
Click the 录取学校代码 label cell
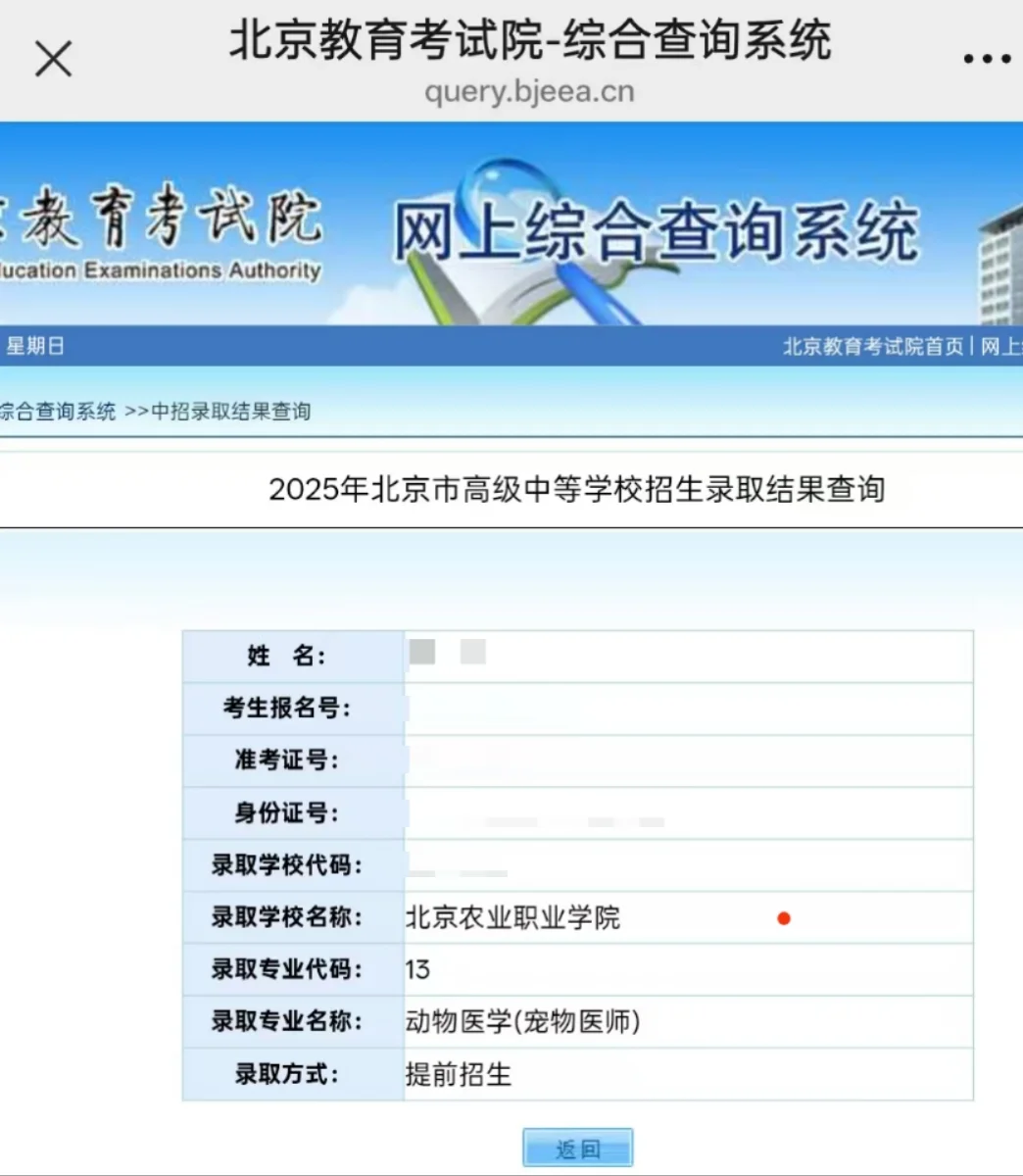point(293,865)
